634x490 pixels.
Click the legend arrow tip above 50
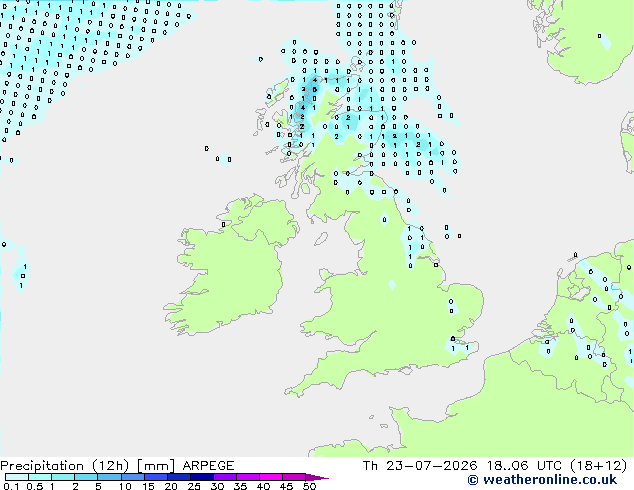pyautogui.click(x=317, y=477)
